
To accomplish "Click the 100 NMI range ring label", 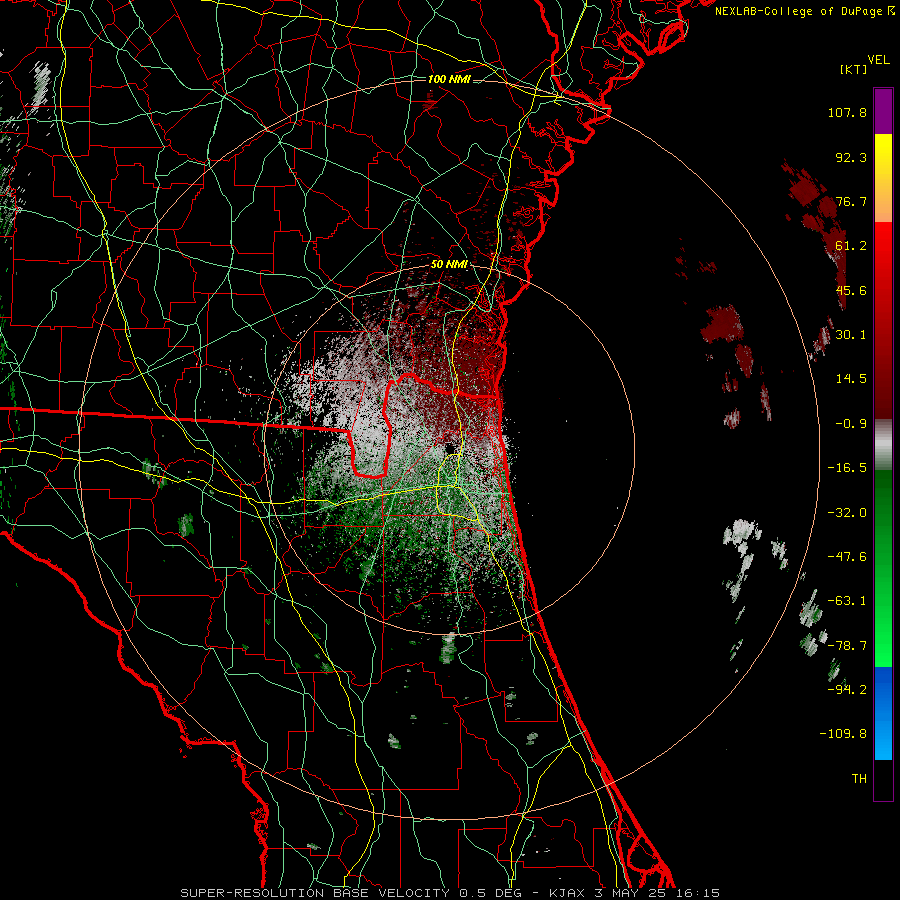I will [x=449, y=79].
